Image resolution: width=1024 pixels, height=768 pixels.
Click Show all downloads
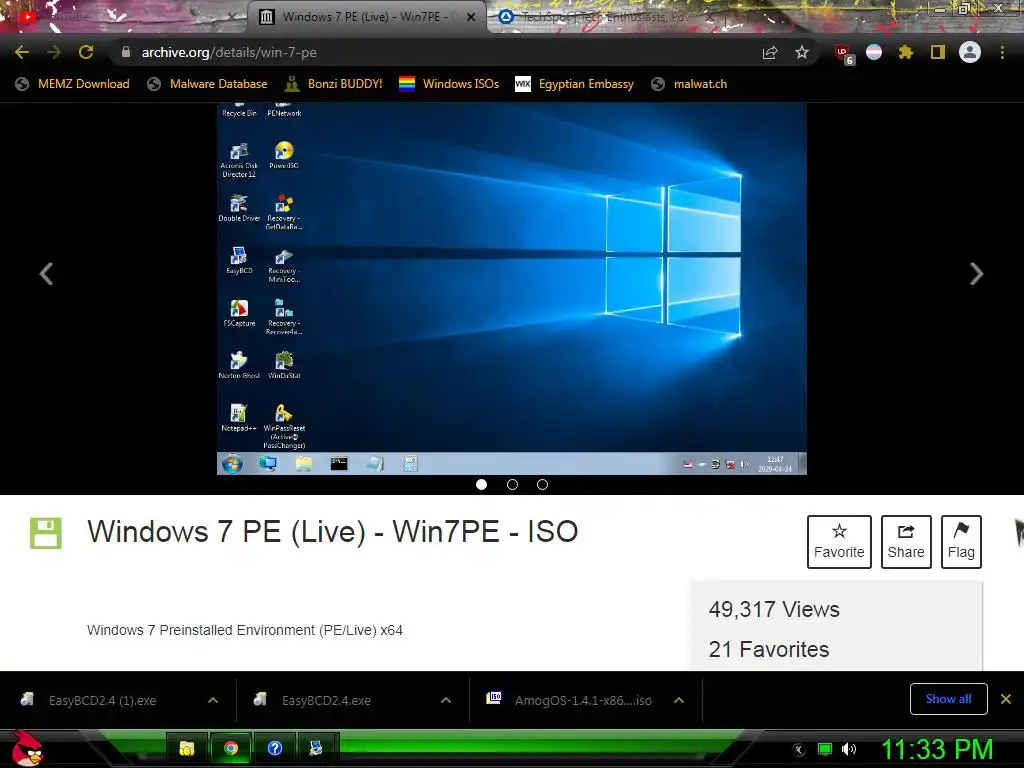coord(948,699)
